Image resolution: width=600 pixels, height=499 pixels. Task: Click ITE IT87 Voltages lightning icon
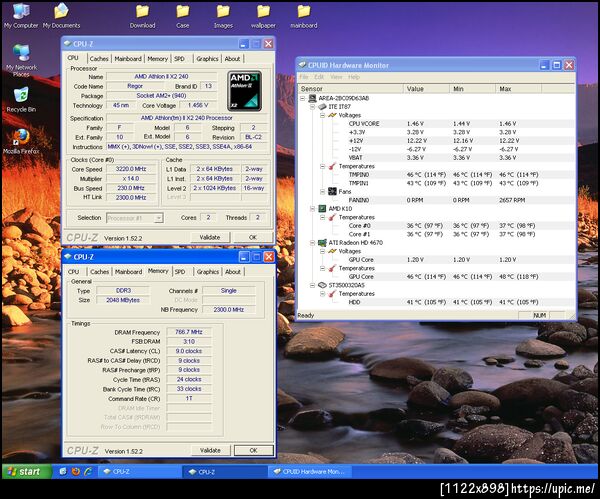[332, 115]
